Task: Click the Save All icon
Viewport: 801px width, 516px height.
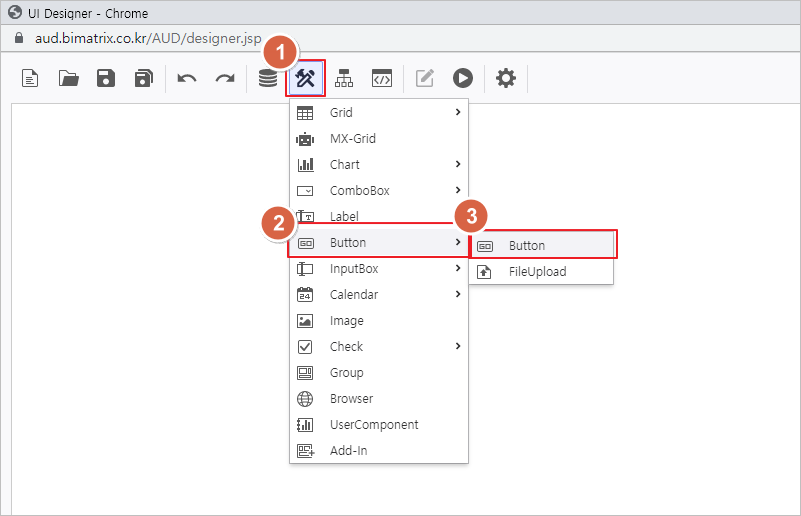Action: [x=144, y=78]
